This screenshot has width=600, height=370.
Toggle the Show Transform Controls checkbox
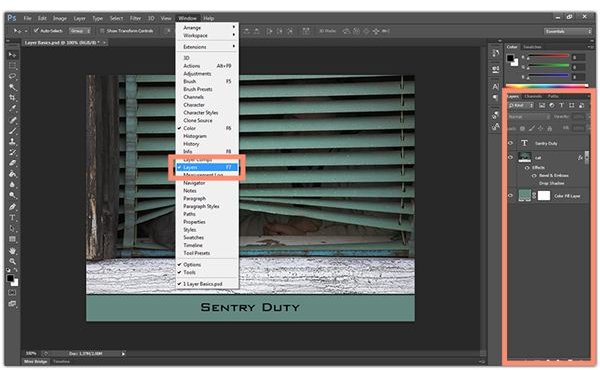coord(102,31)
